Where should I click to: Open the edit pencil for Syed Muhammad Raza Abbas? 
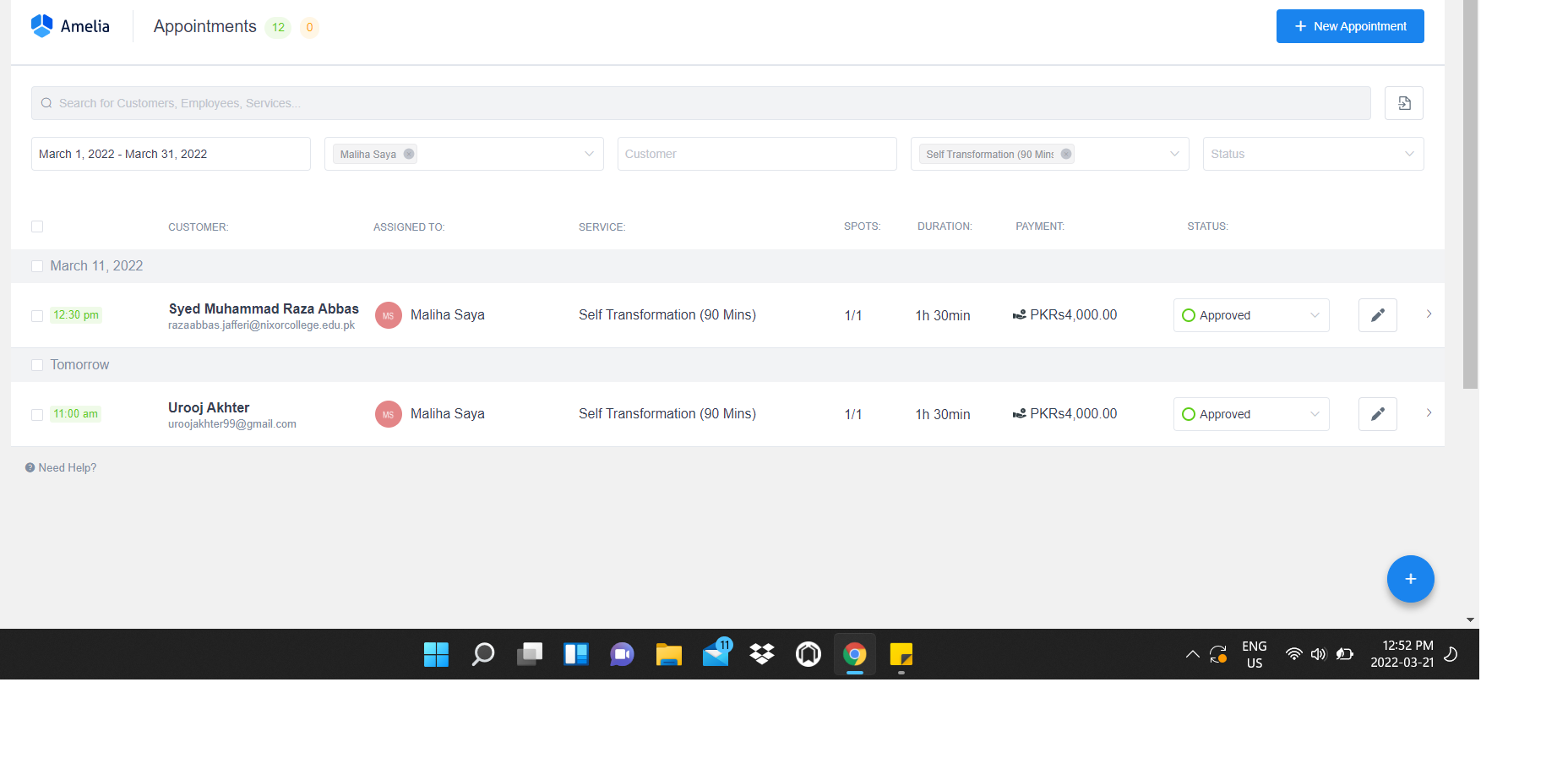point(1377,314)
